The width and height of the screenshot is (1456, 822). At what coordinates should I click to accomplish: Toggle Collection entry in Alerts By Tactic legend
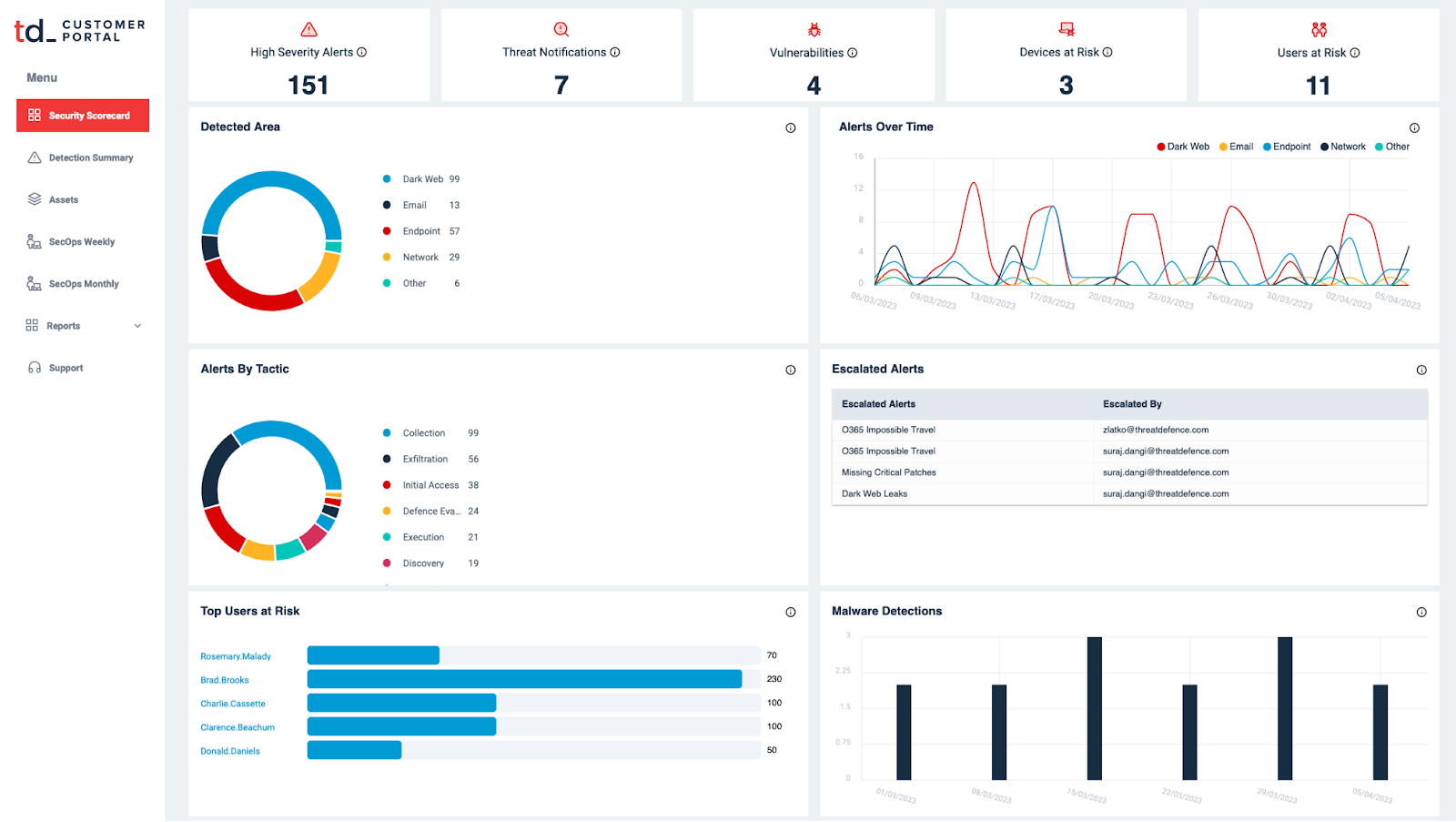coord(430,433)
